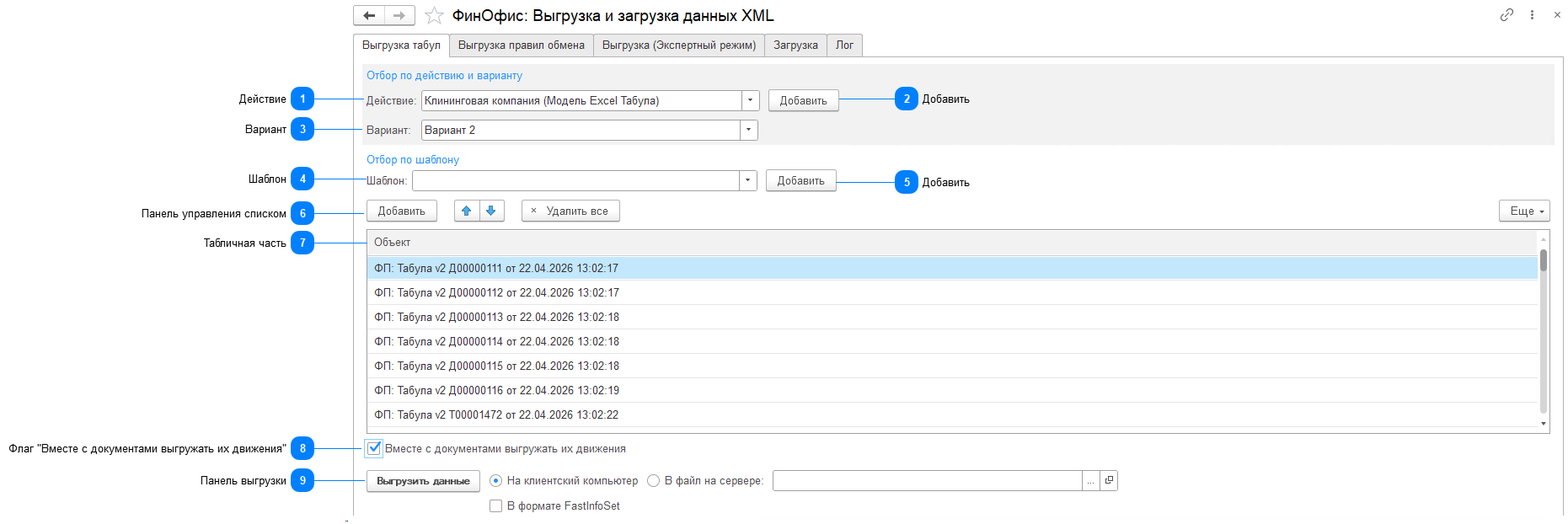Click the table scrollbar's up arrow
1568x524 pixels.
pyautogui.click(x=1544, y=239)
